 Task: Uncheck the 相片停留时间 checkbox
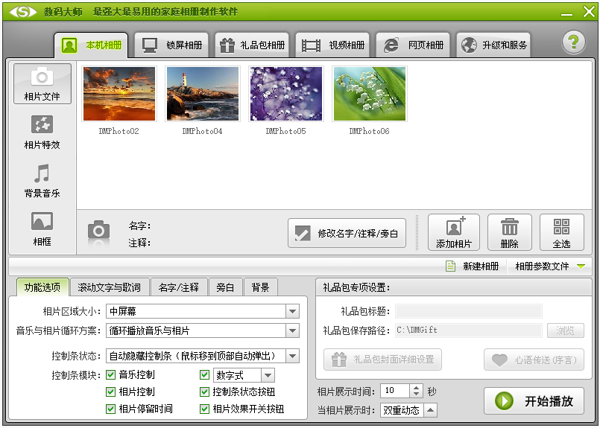[111, 409]
